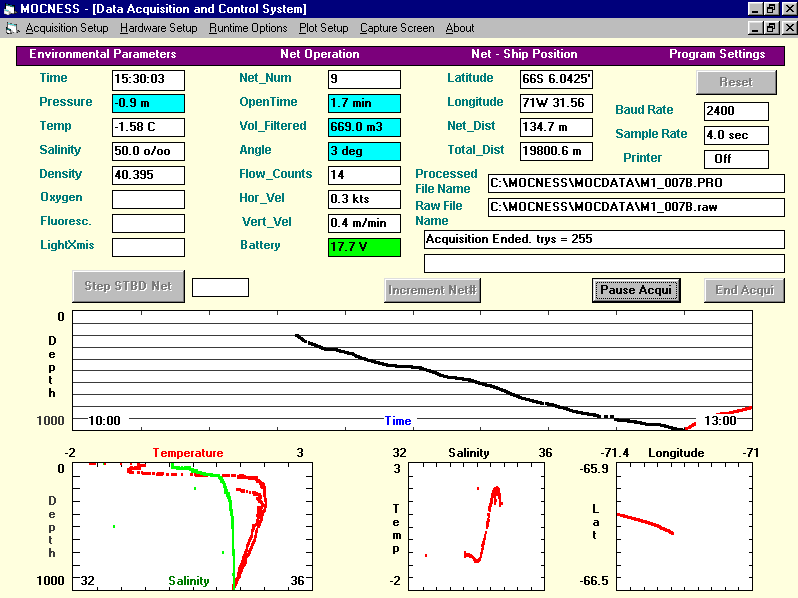Click the Vol_Filtered label
This screenshot has width=798, height=598.
[x=273, y=126]
